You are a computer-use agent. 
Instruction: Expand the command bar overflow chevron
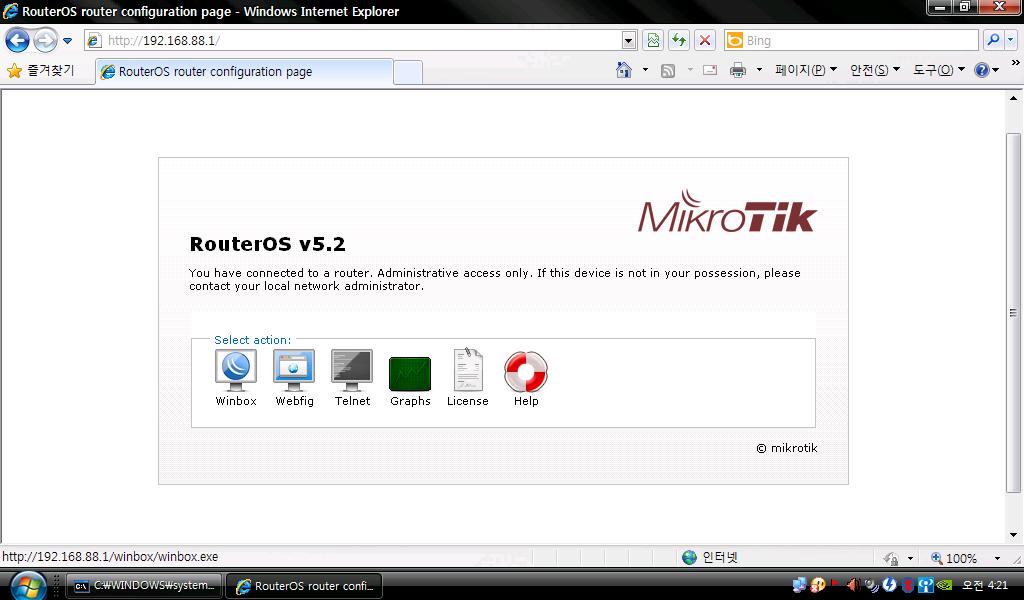pos(1016,63)
